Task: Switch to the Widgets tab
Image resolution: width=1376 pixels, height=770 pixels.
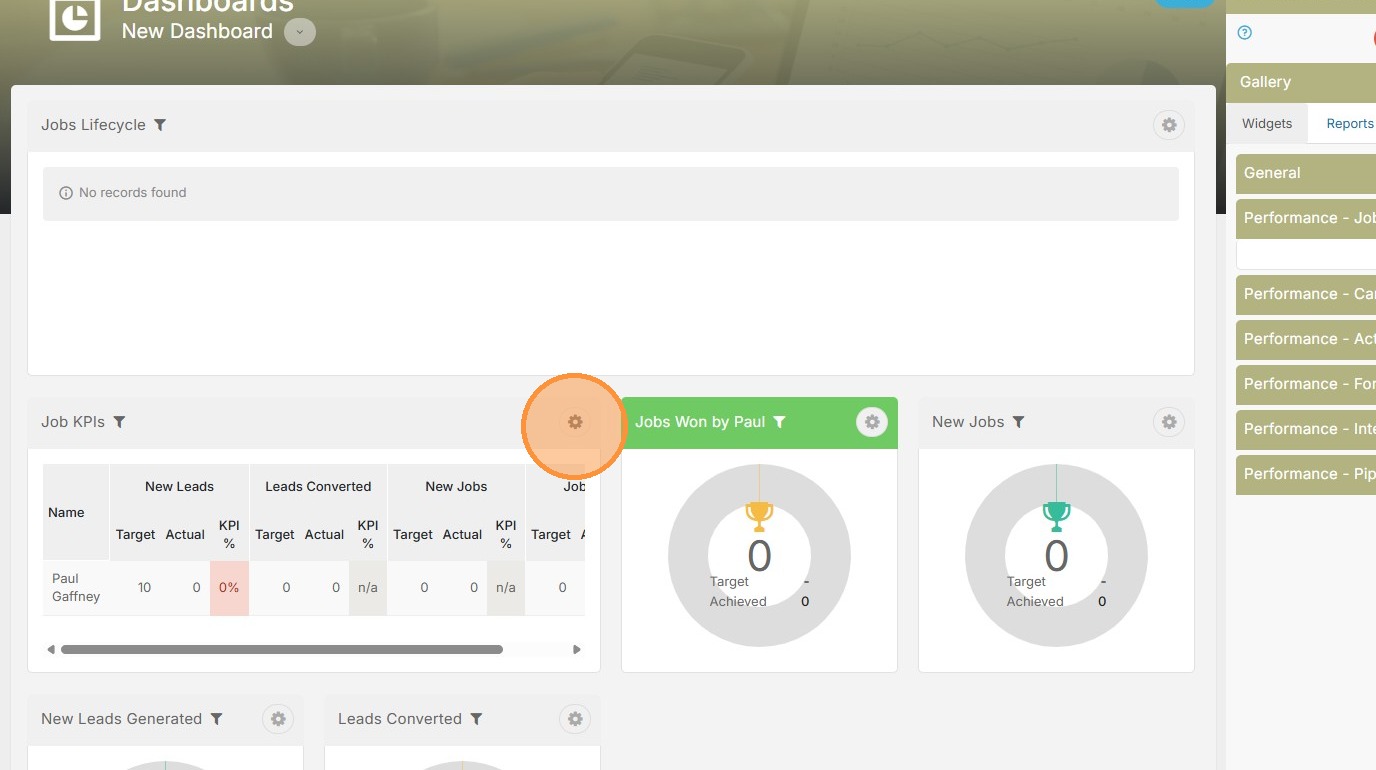Action: 1267,124
